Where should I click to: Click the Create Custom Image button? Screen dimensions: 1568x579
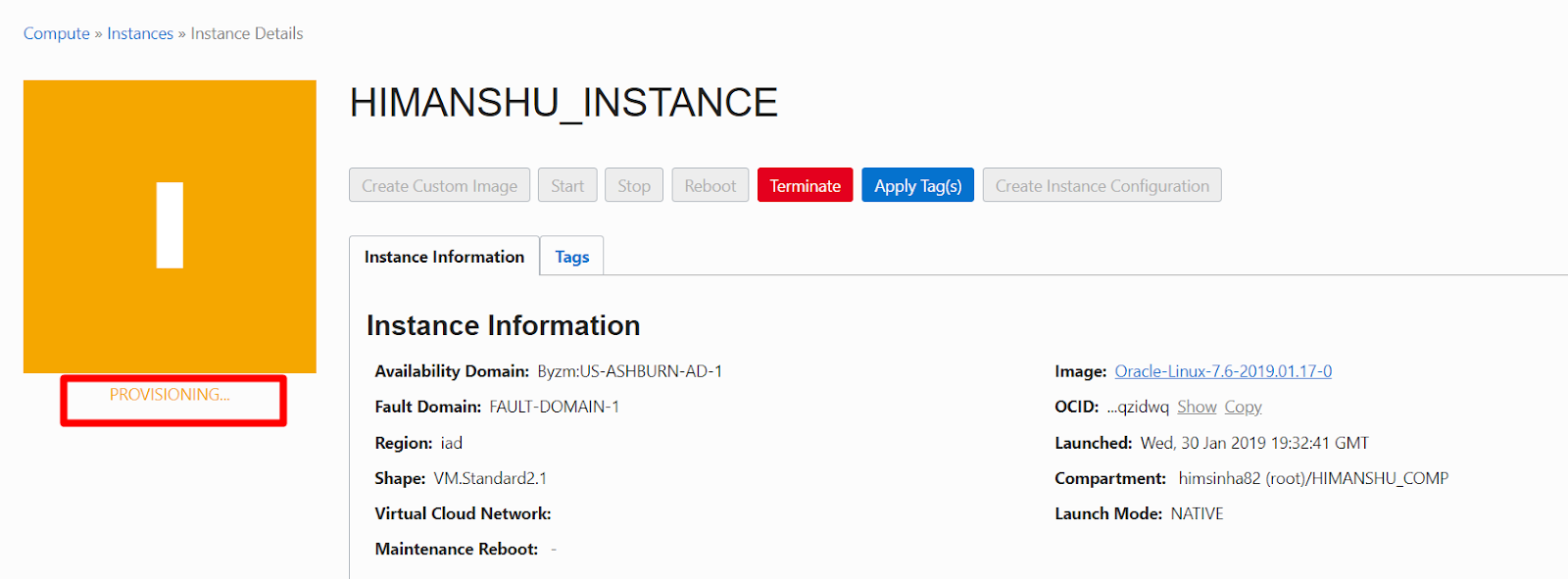click(439, 185)
